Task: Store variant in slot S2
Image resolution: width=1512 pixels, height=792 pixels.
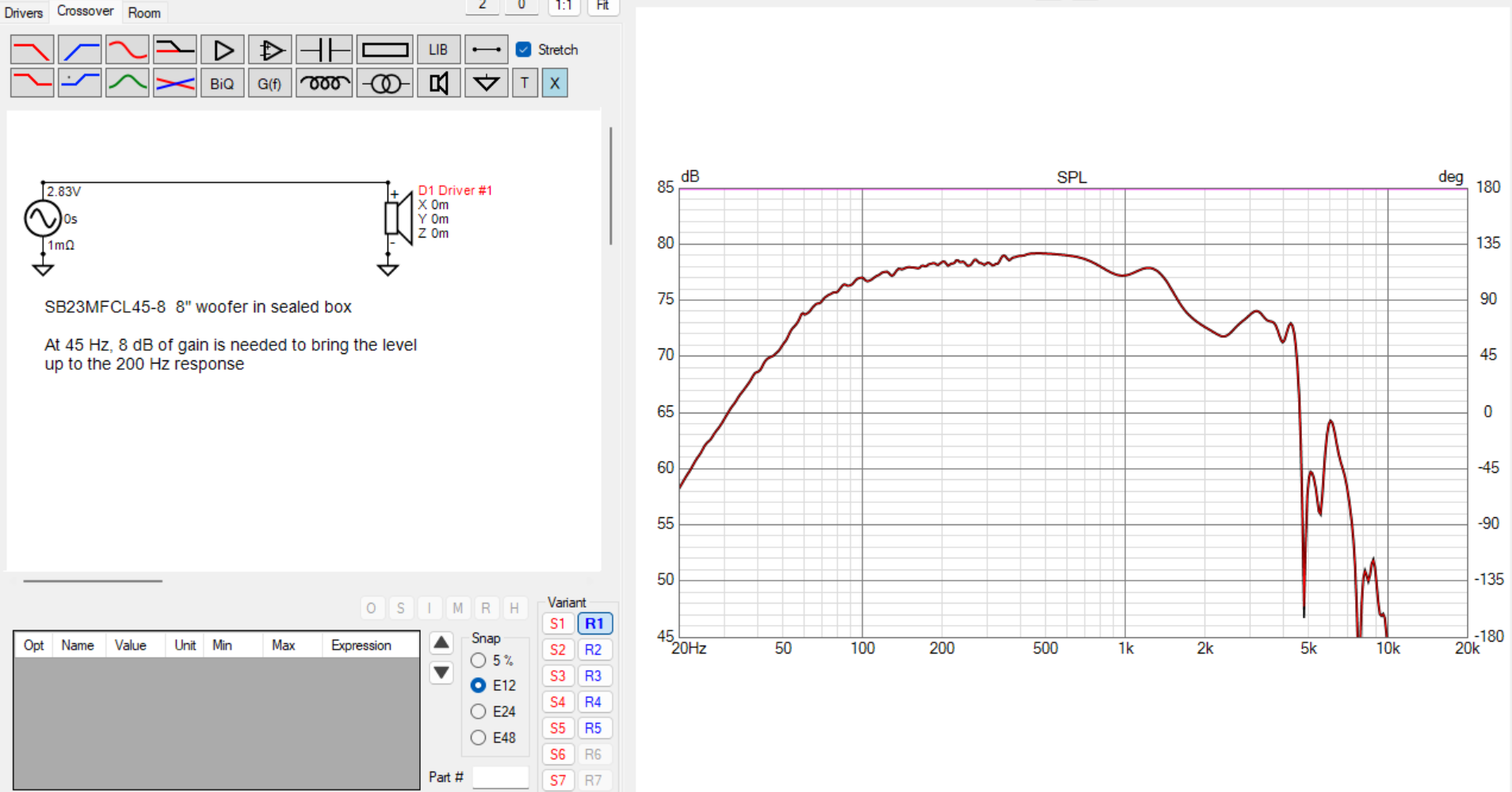Action: pyautogui.click(x=558, y=649)
